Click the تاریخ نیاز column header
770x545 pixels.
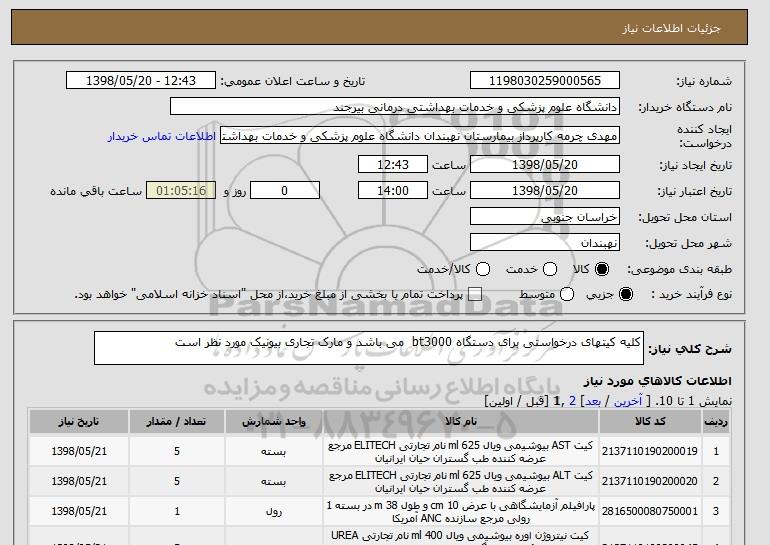point(79,422)
